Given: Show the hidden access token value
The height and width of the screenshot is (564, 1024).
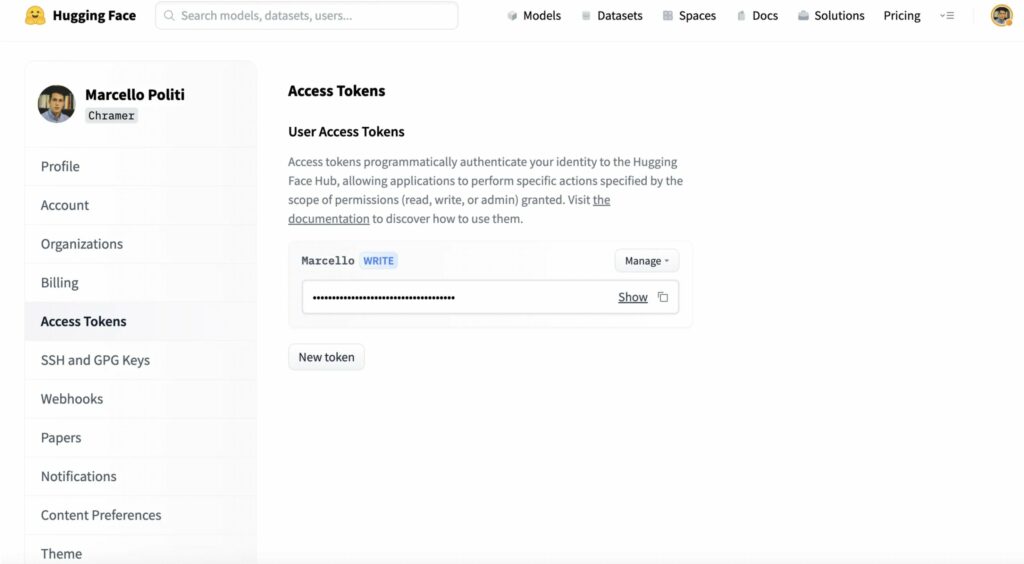Looking at the screenshot, I should tap(632, 297).
